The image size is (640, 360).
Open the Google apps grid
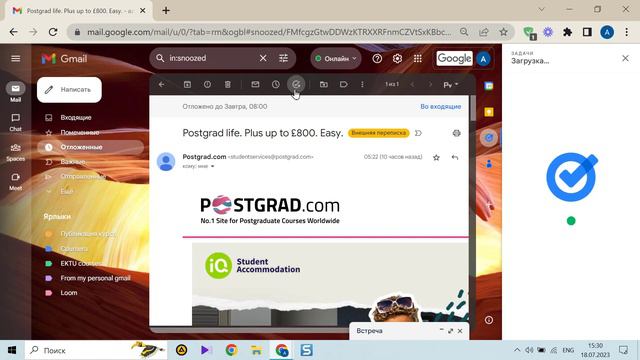click(418, 59)
